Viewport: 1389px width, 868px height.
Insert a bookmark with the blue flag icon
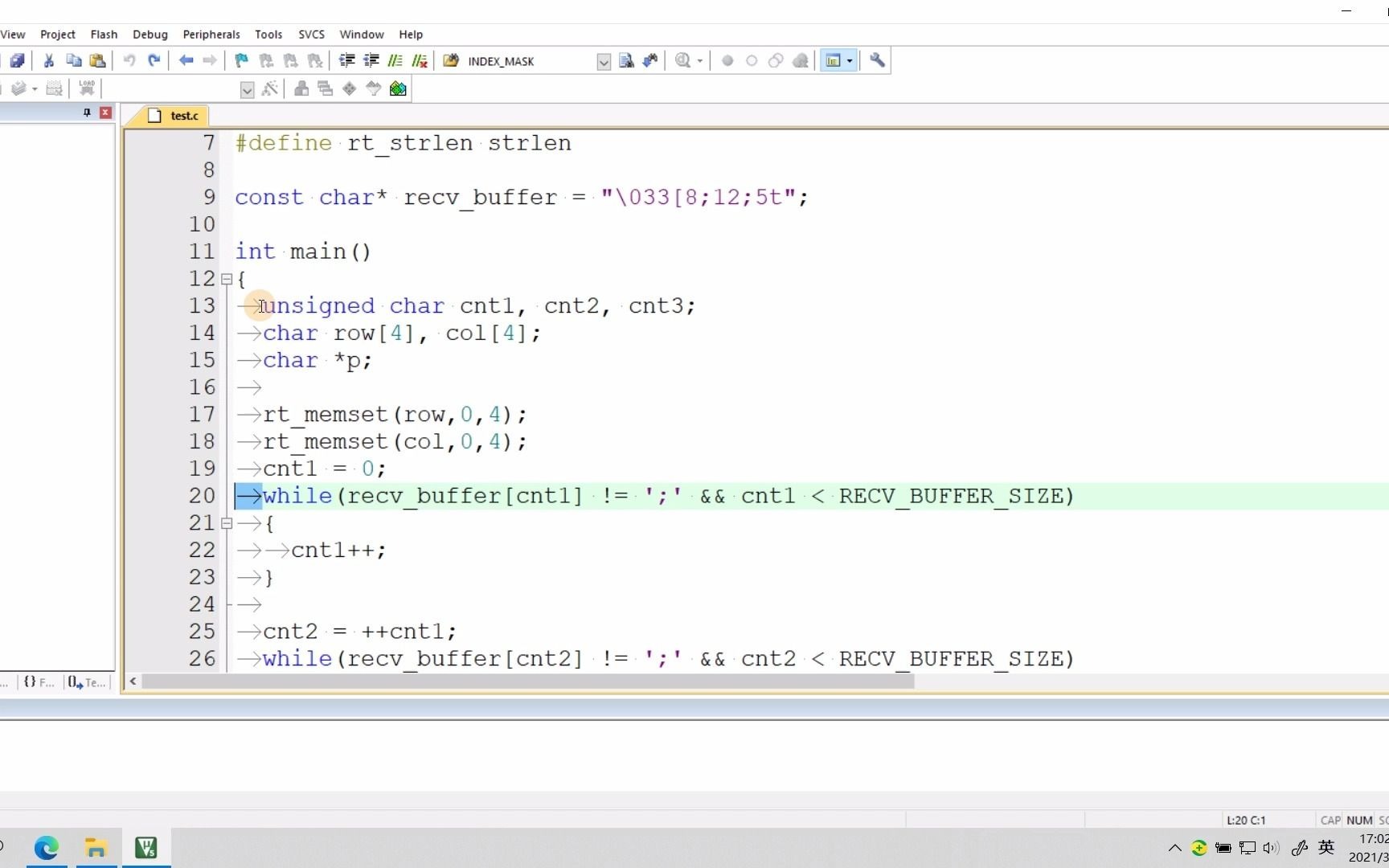pyautogui.click(x=241, y=60)
